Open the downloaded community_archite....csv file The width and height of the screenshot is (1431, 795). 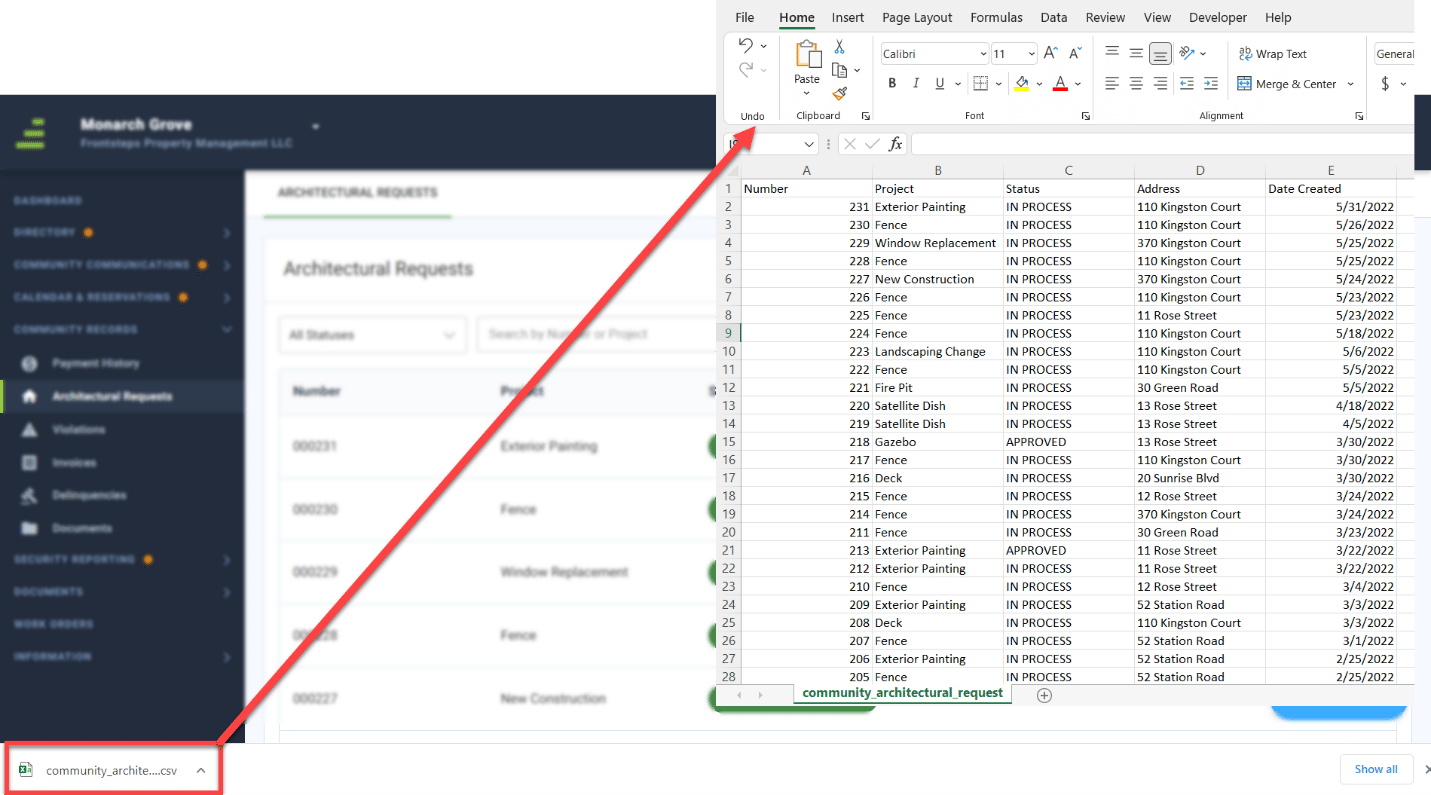tap(110, 770)
